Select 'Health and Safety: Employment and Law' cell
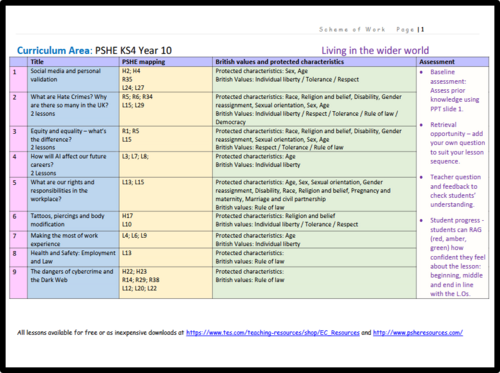The height and width of the screenshot is (373, 500). coord(73,257)
